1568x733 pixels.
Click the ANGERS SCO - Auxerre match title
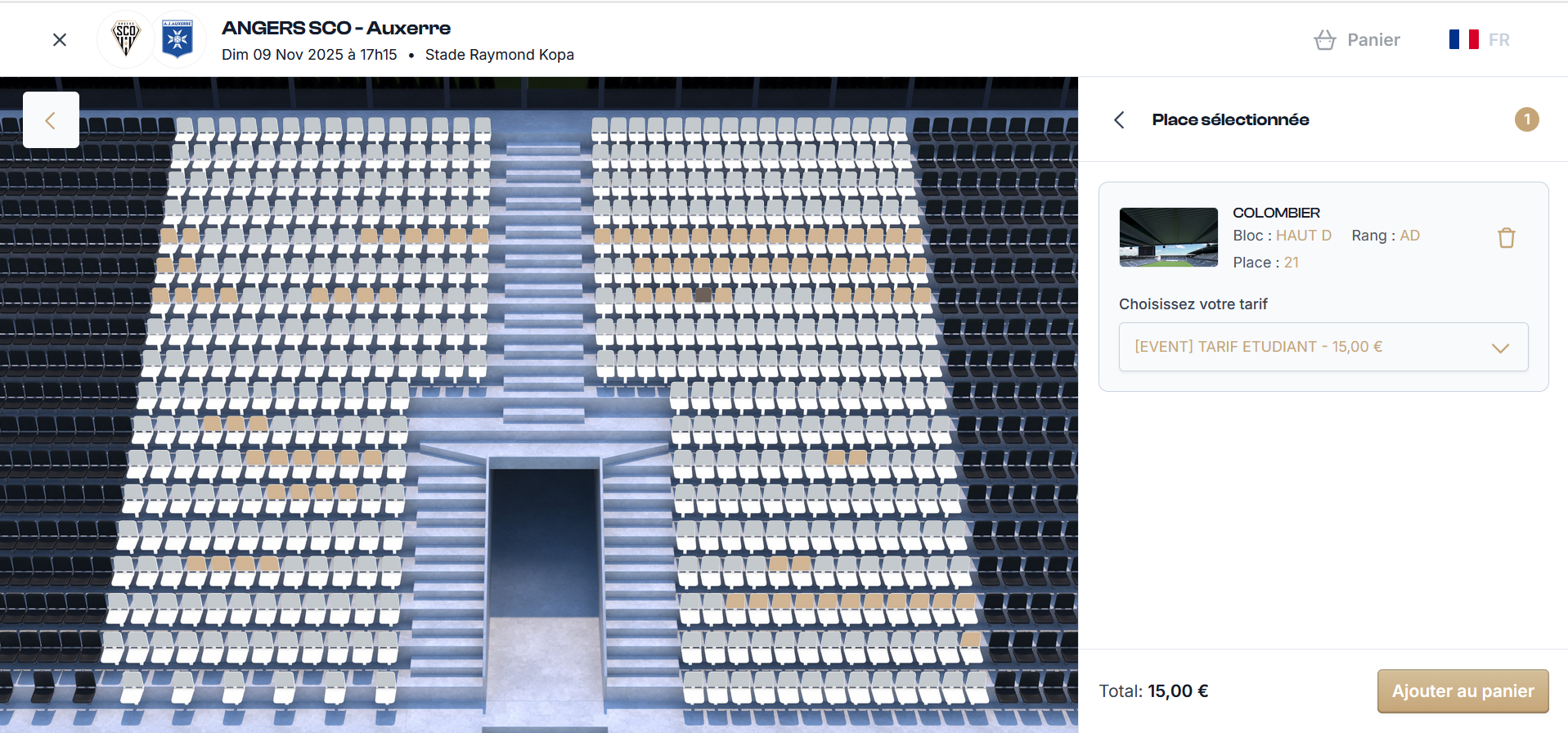tap(336, 28)
